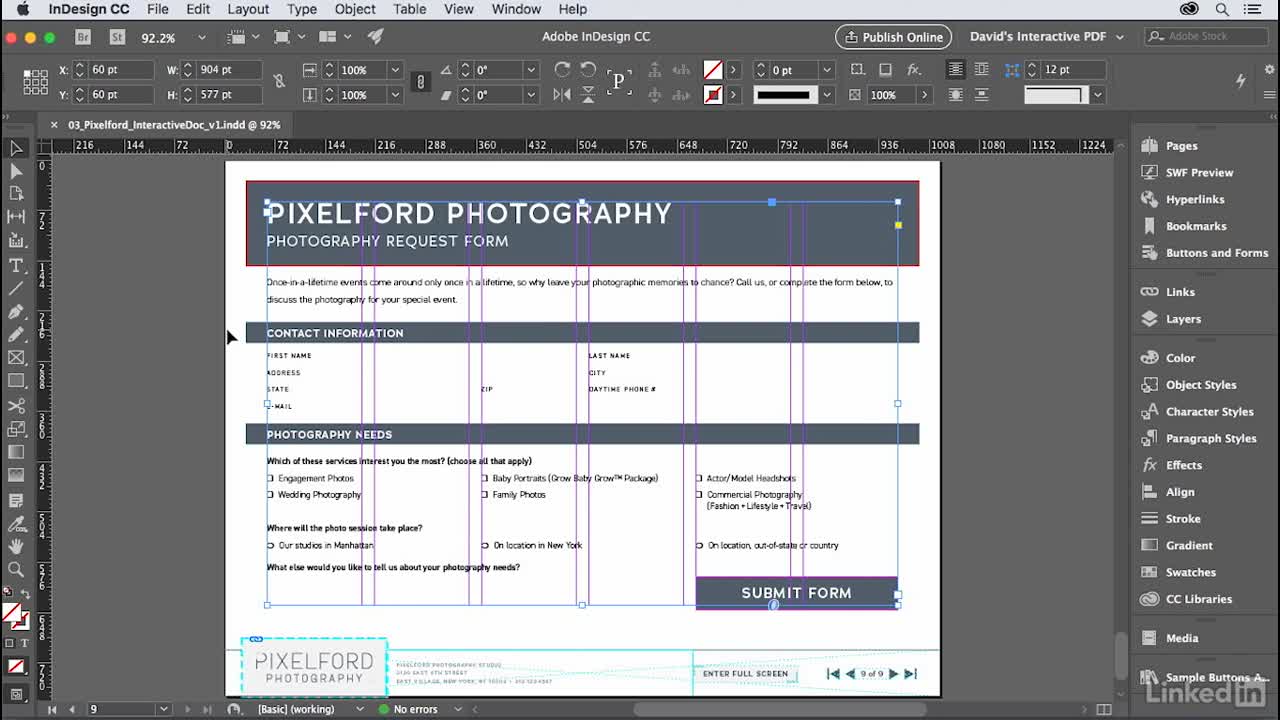
Task: Open the scale X percentage dropdown
Action: pos(395,70)
